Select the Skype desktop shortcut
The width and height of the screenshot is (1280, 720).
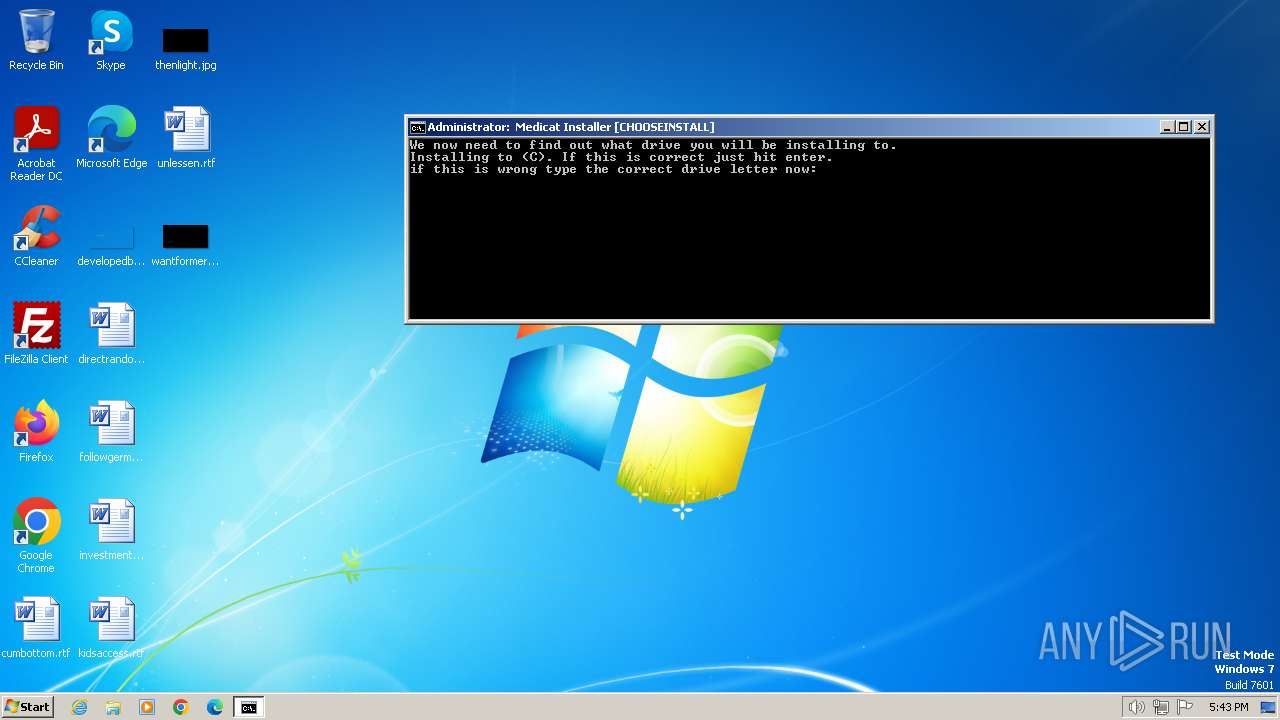tap(110, 40)
